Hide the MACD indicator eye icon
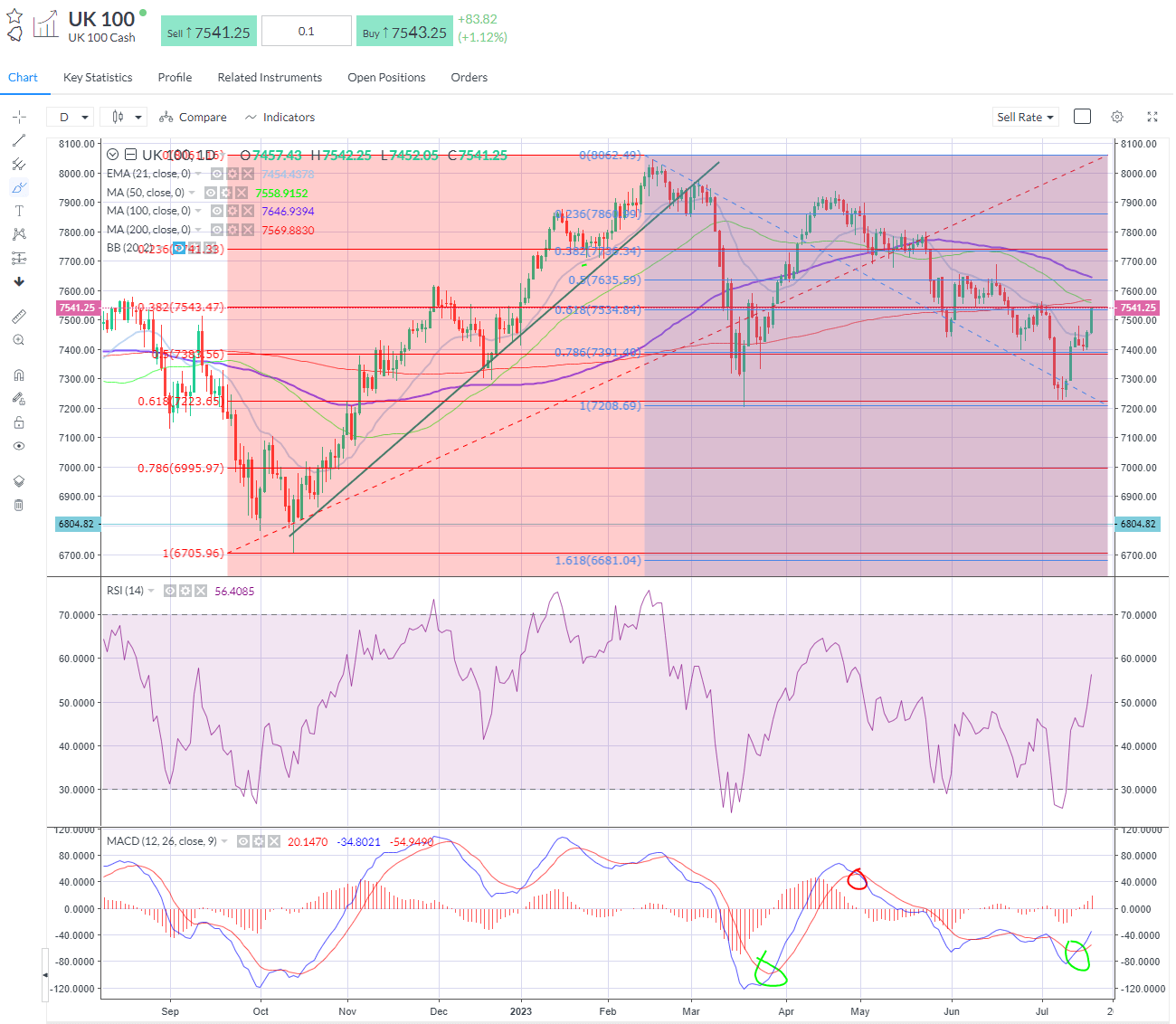This screenshot has height=1024, width=1176. tap(243, 841)
